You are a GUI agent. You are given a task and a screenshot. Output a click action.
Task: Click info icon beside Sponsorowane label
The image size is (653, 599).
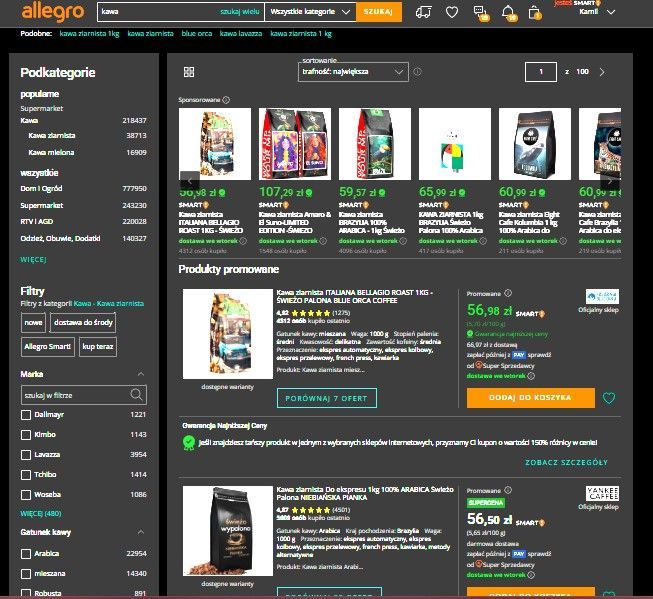(x=226, y=100)
